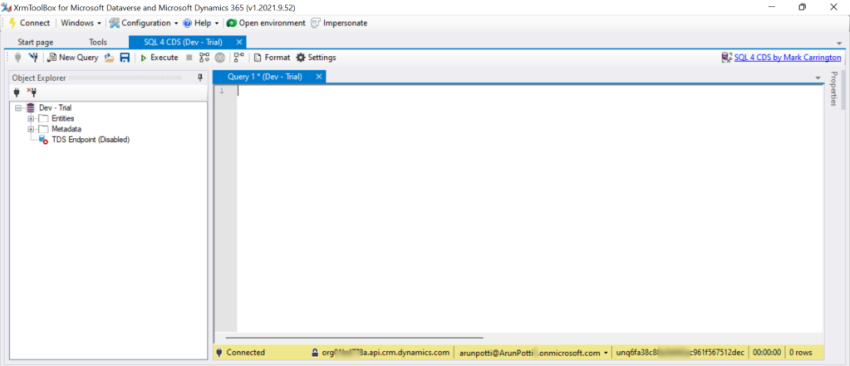Click the api.crm.dynamics.com server URL
Viewport: 850px width, 366px height.
386,352
